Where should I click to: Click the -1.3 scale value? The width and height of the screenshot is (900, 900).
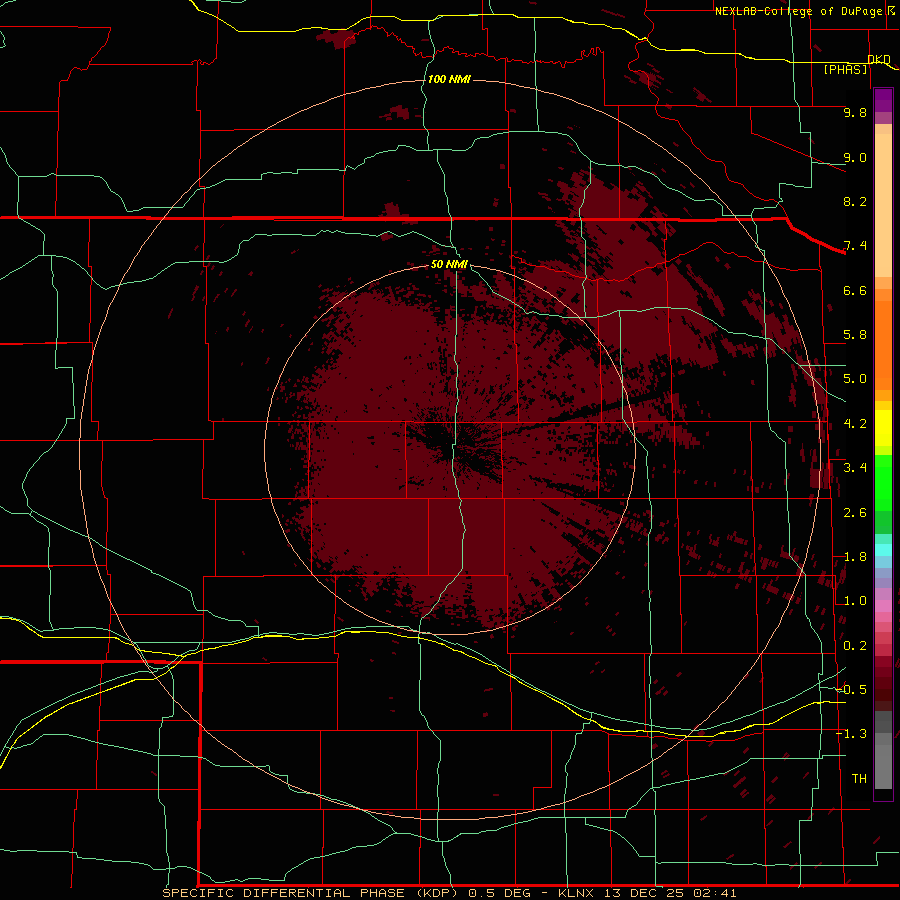click(x=851, y=734)
